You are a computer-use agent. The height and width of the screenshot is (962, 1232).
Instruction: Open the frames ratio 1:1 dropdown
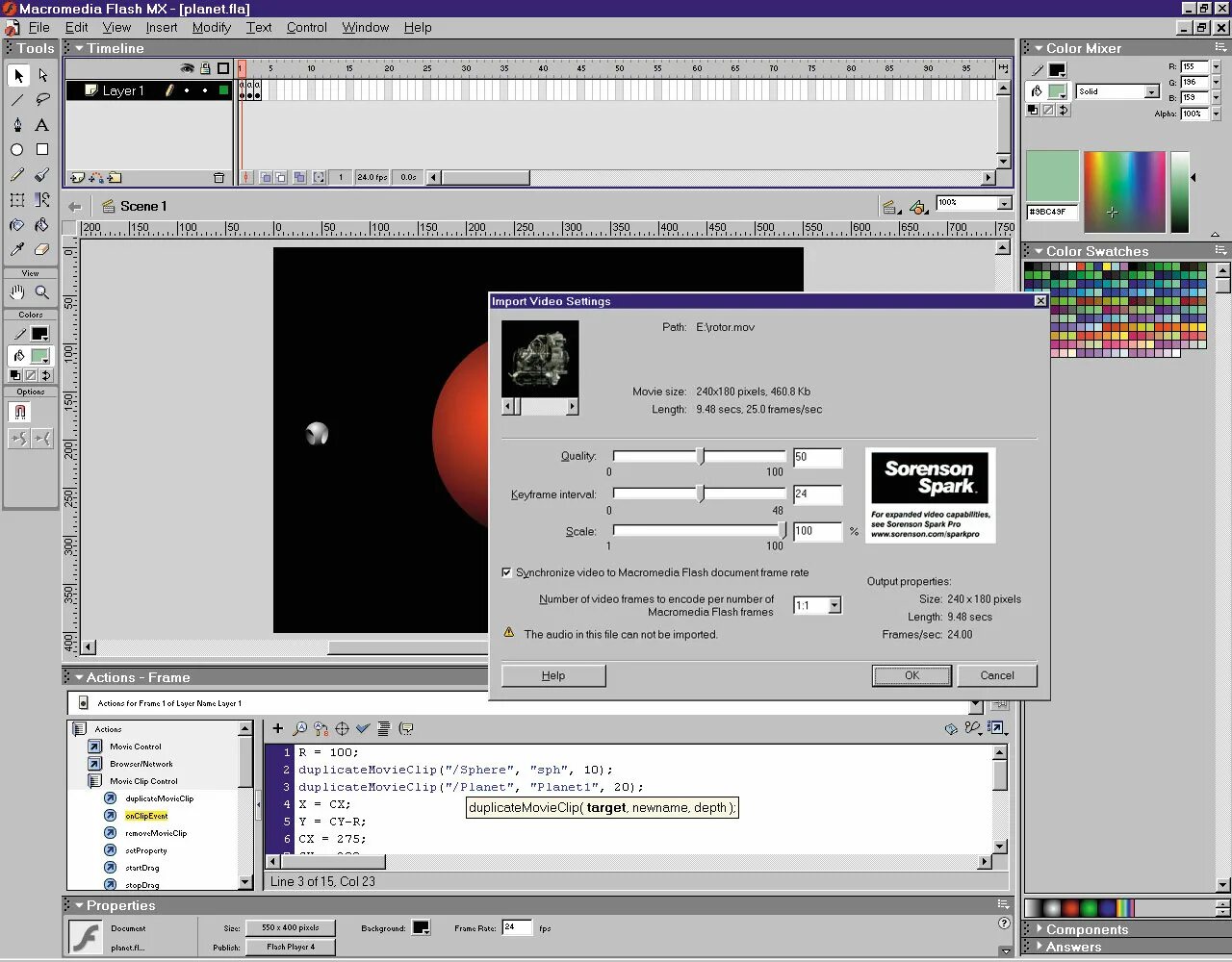[x=834, y=605]
